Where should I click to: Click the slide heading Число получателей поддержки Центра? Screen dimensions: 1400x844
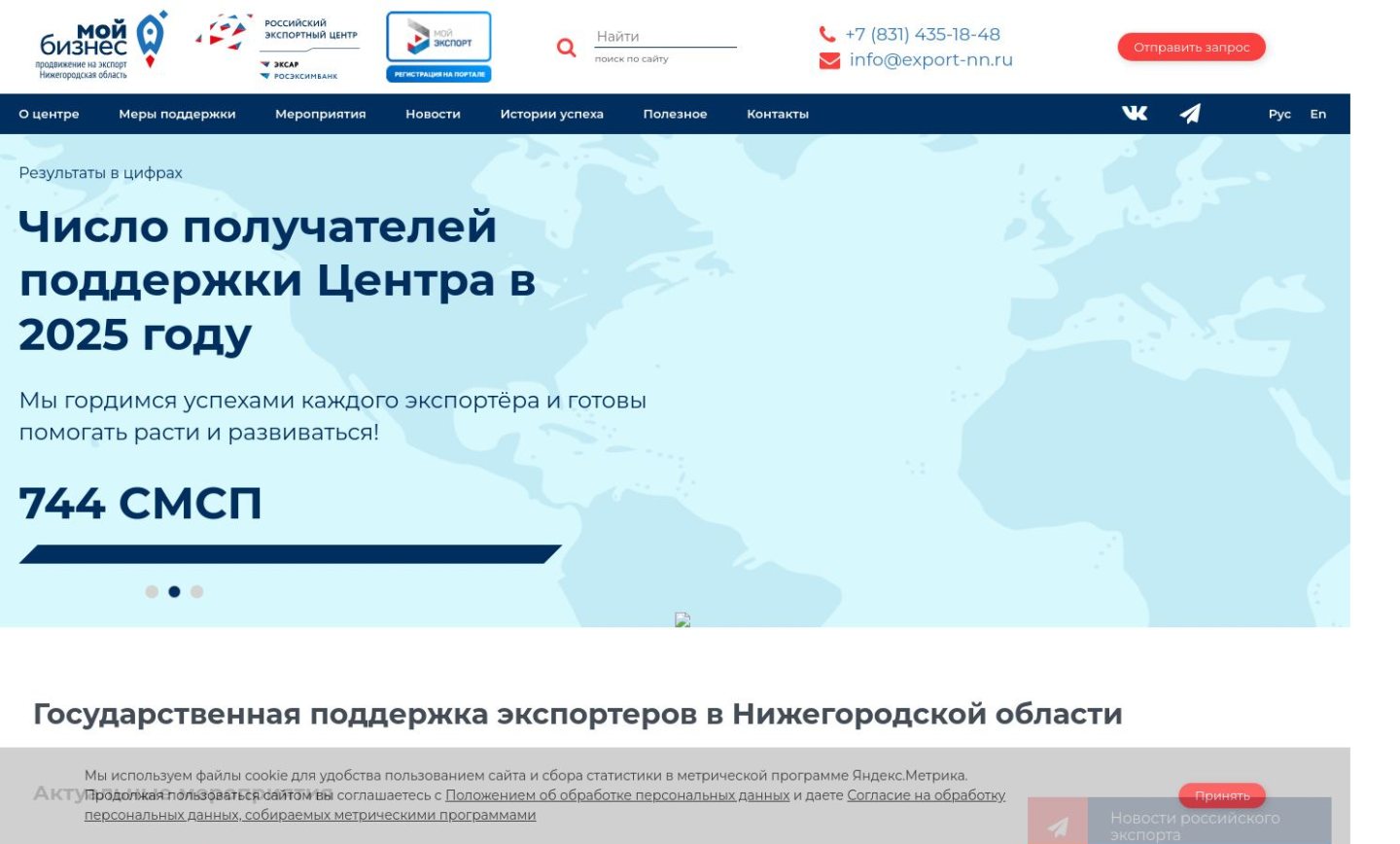277,280
